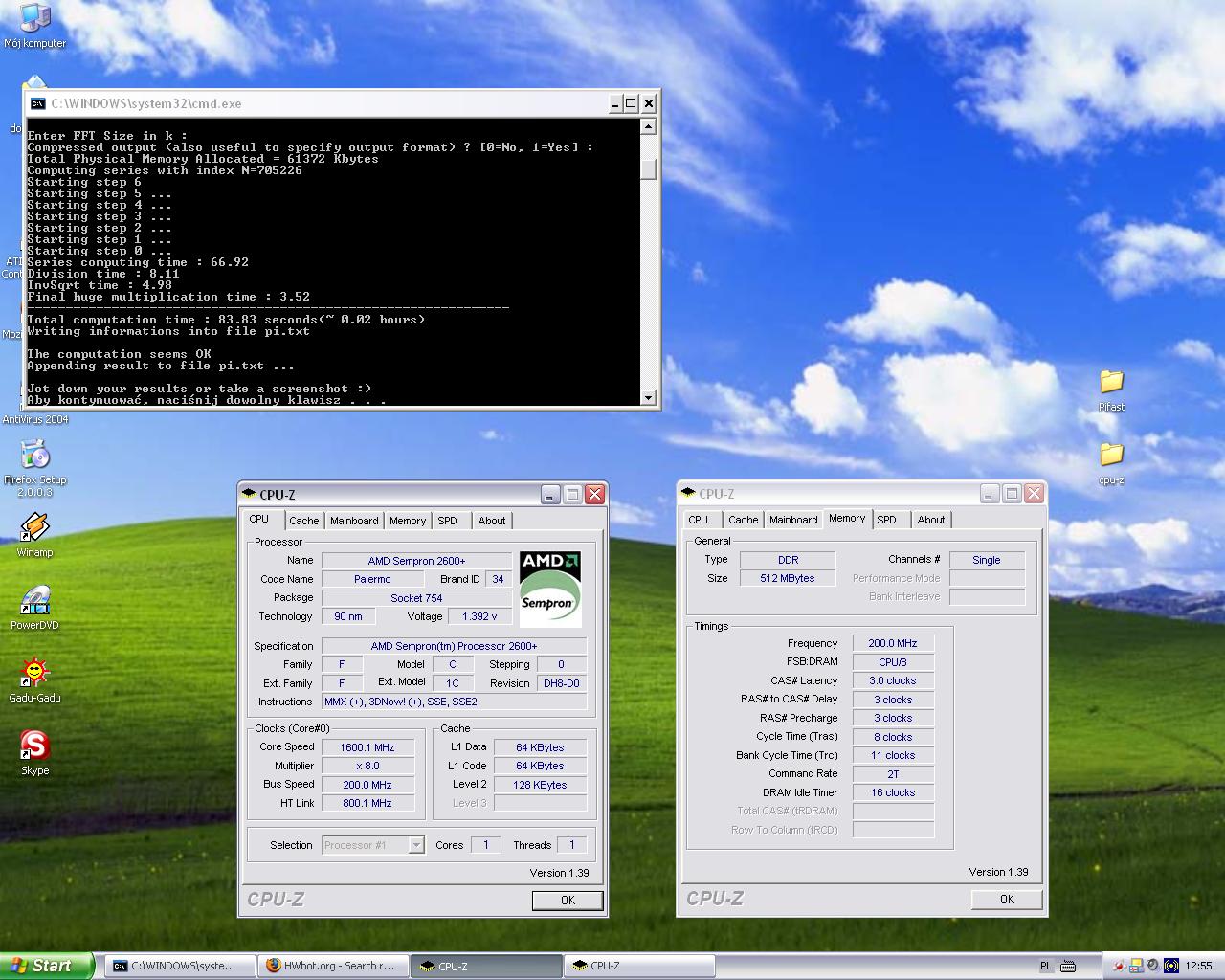Switch to HWbot.org Firefox taskbar button

333,966
